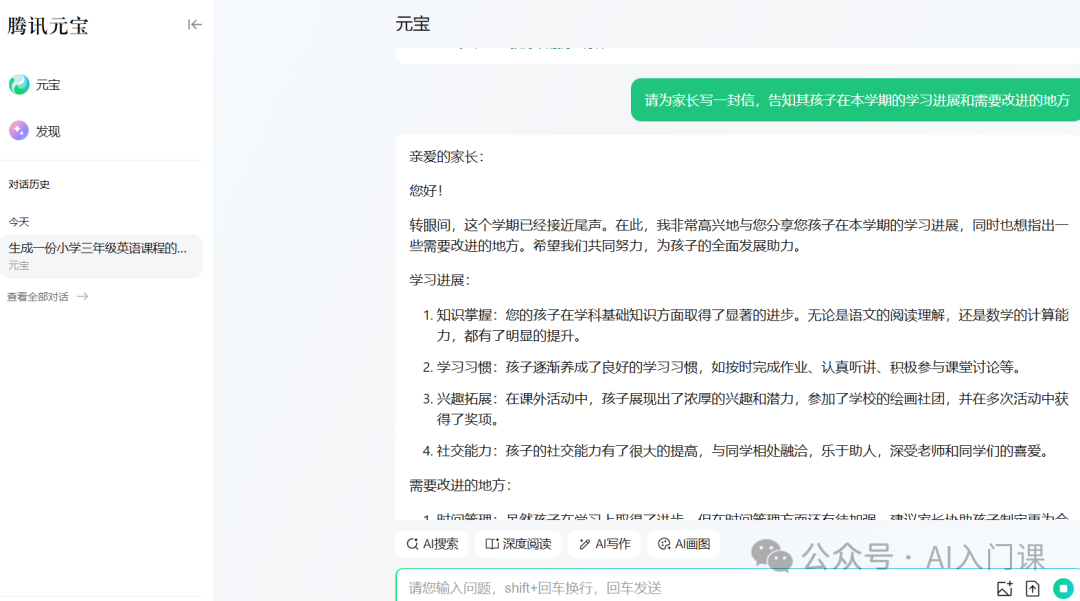Click the paragraph starting 转眼间
The image size is (1080, 601).
739,235
